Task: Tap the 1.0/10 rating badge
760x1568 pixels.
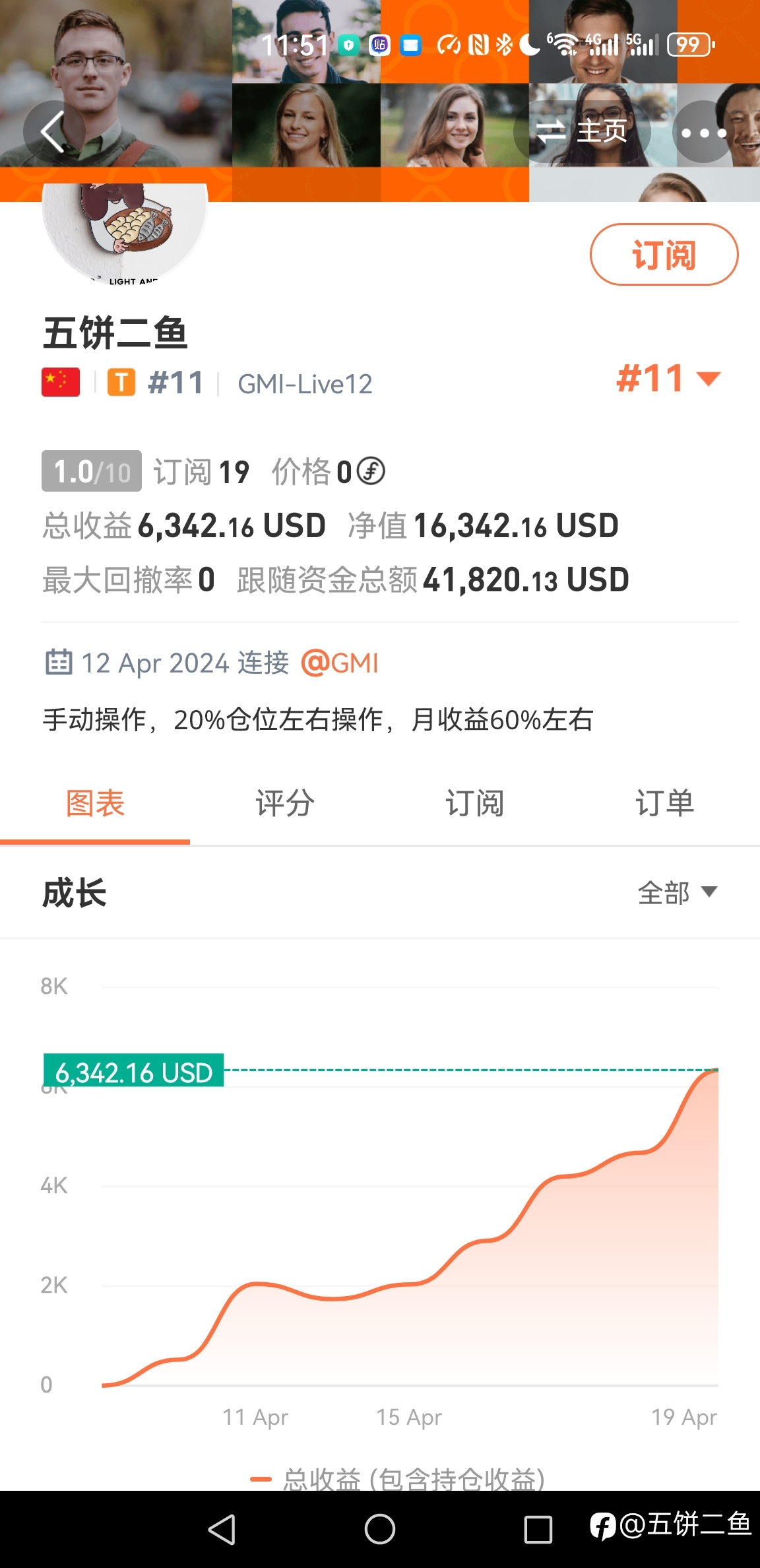Action: 92,471
